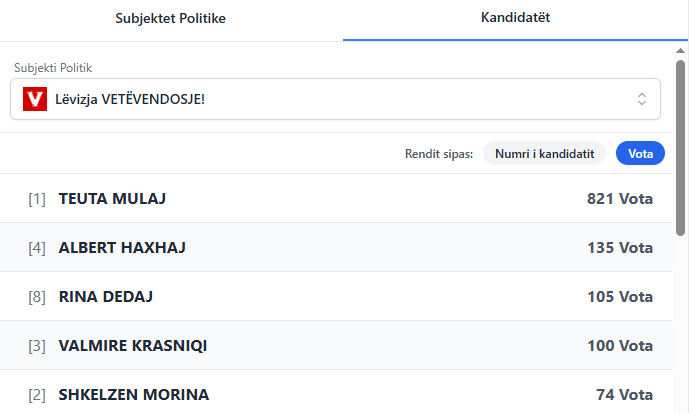Image resolution: width=689 pixels, height=413 pixels.
Task: Select ALBERT HAXHAJ in the list
Action: (122, 248)
